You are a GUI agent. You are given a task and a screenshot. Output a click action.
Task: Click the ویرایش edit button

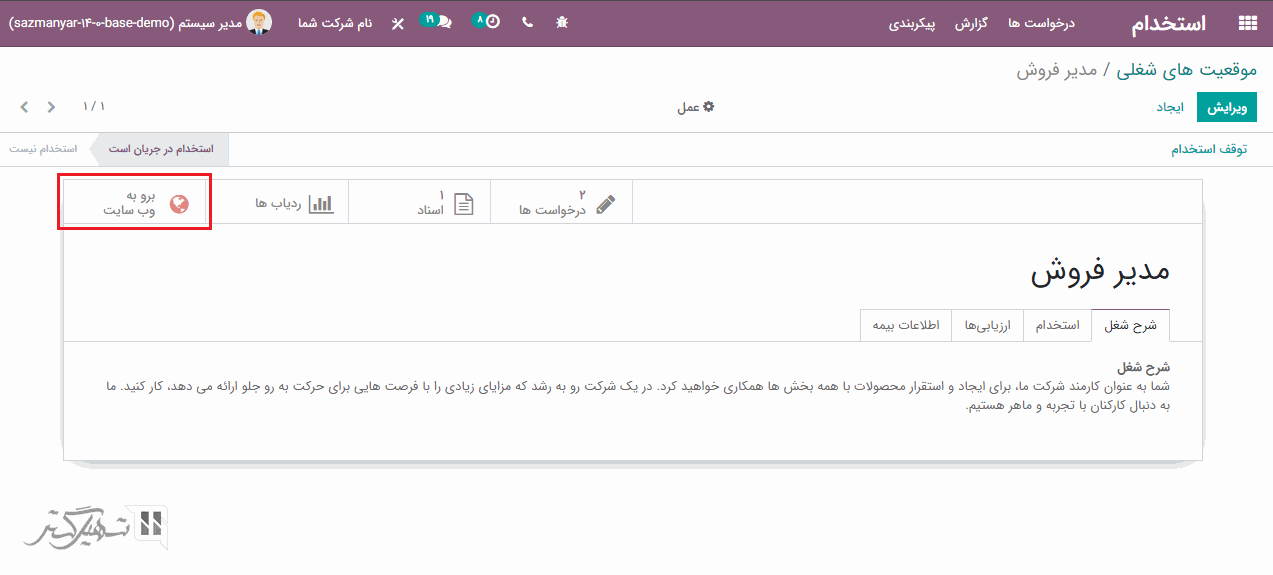1226,107
